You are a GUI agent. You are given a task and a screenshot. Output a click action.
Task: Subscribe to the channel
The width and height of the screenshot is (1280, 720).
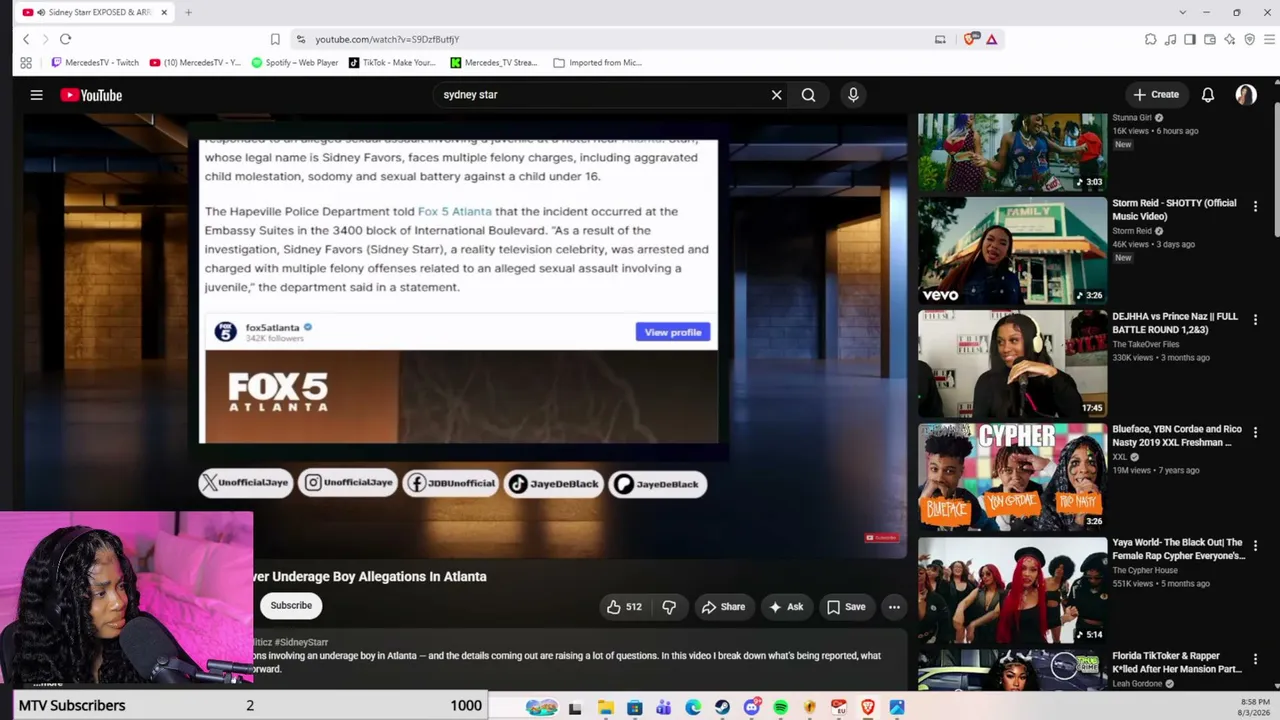click(291, 605)
